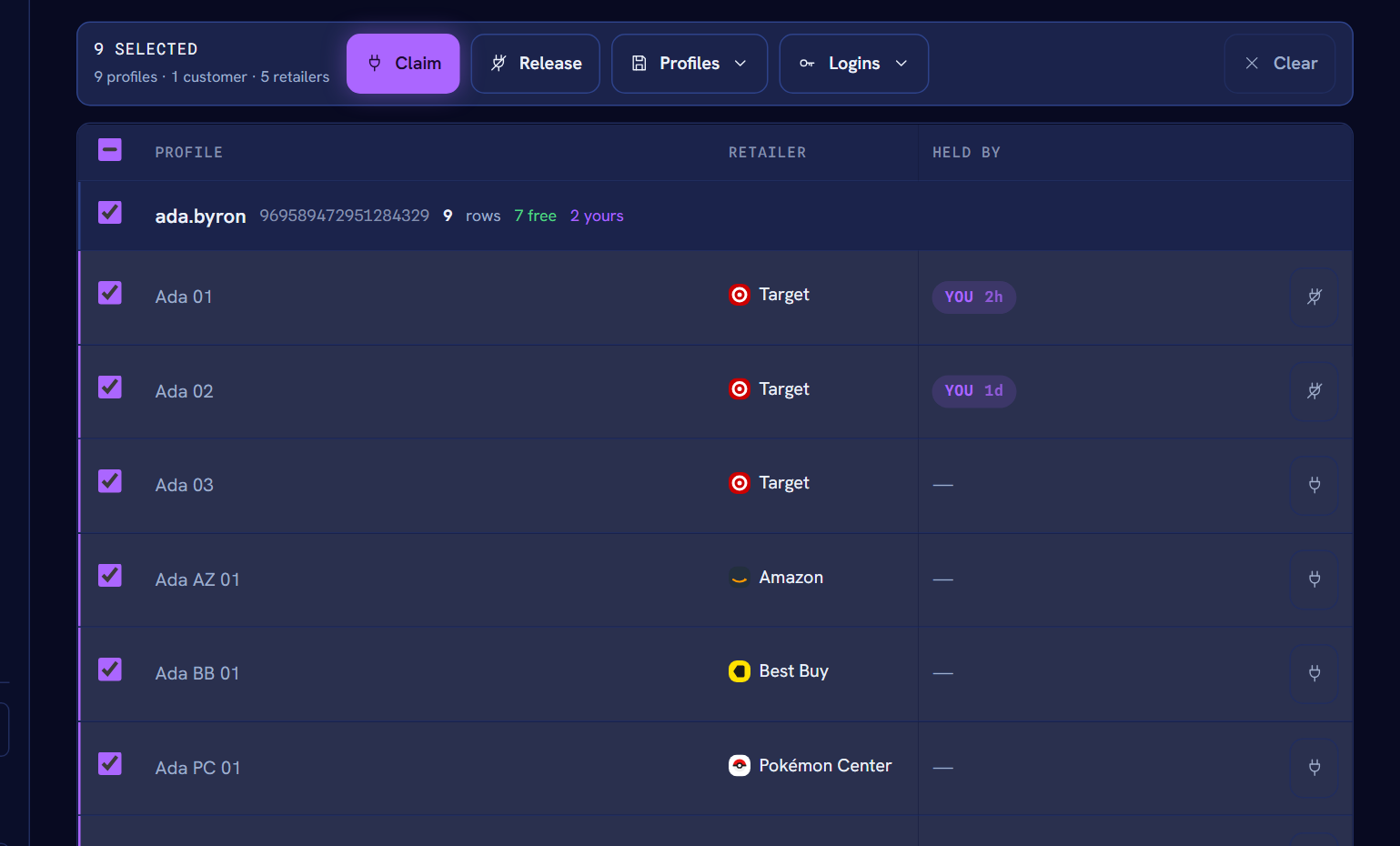Screen dimensions: 1400x846
Task: Click the '9 SELECTED' summary text
Action: pos(146,49)
